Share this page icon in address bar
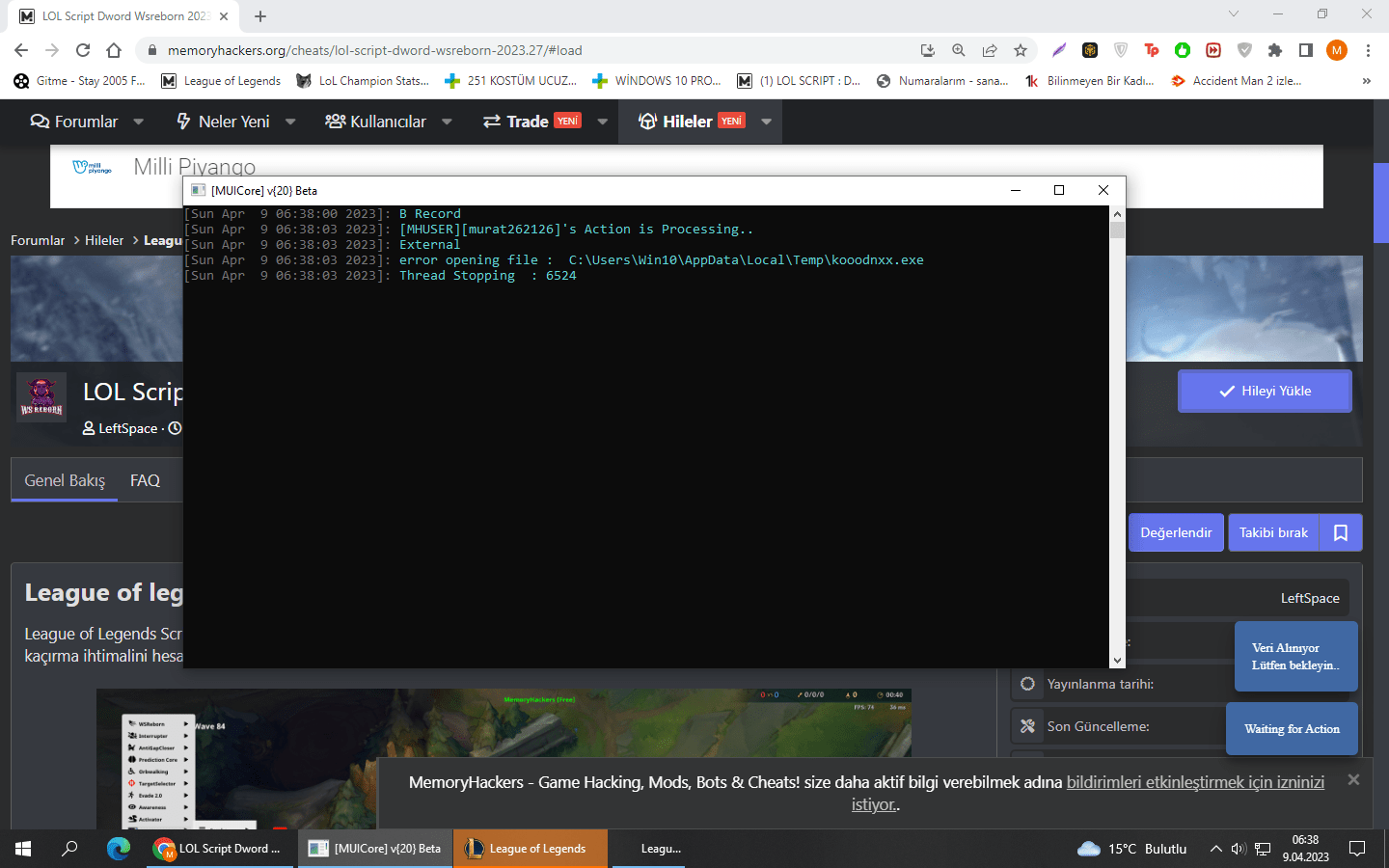This screenshot has height=868, width=1389. (990, 50)
